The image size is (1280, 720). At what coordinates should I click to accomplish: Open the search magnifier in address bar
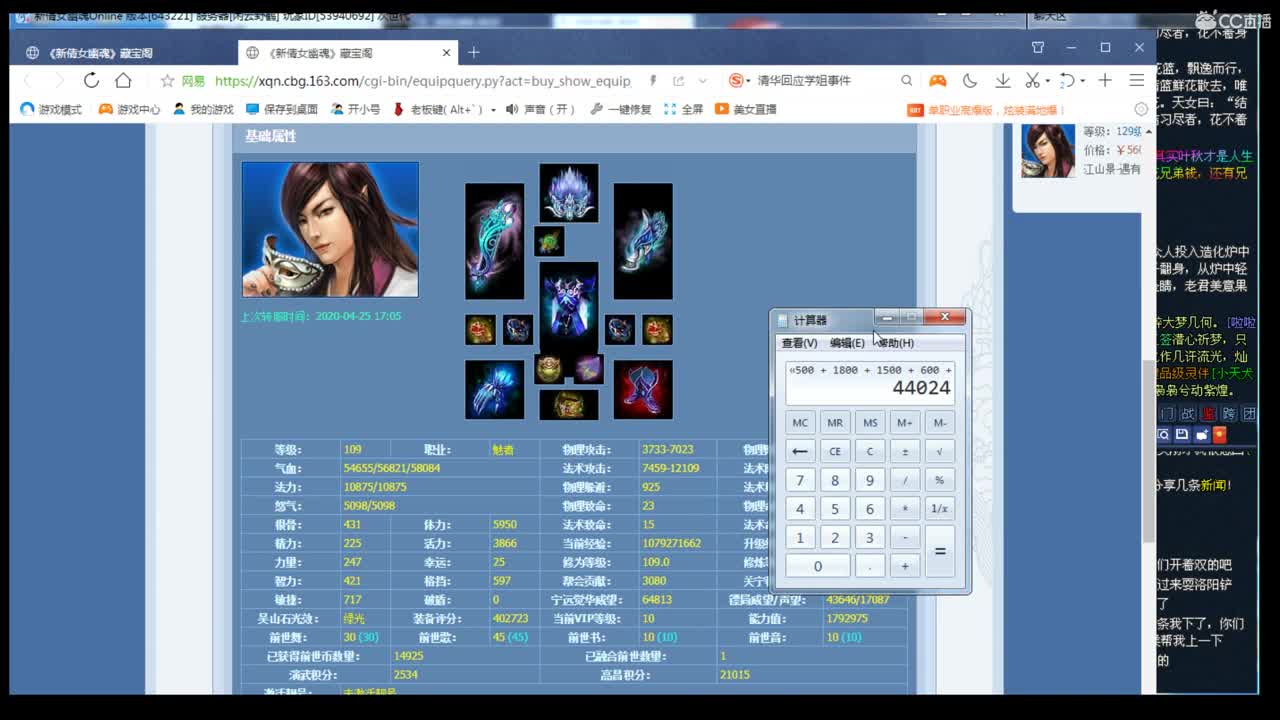coord(906,81)
